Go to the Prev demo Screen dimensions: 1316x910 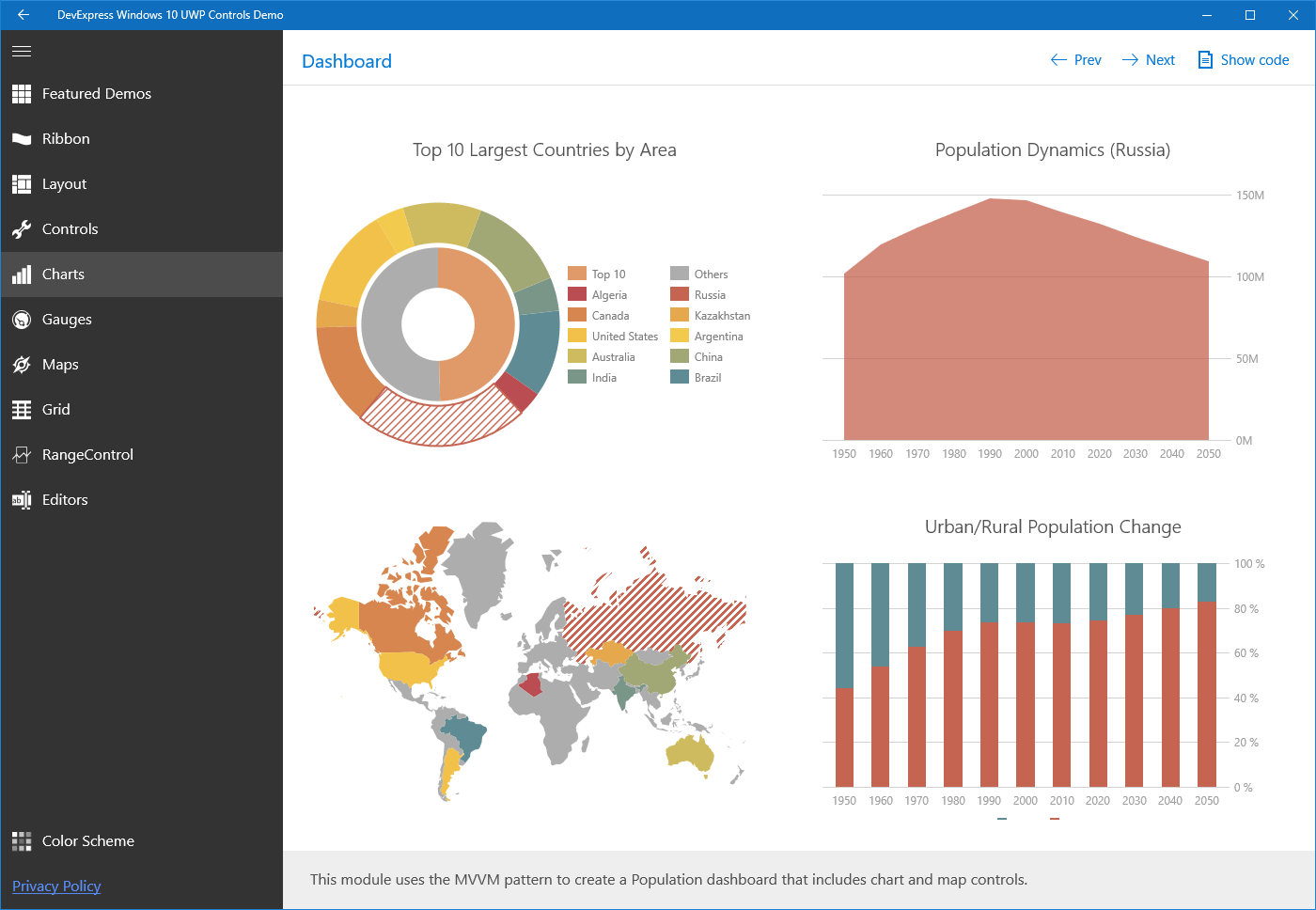click(x=1075, y=60)
